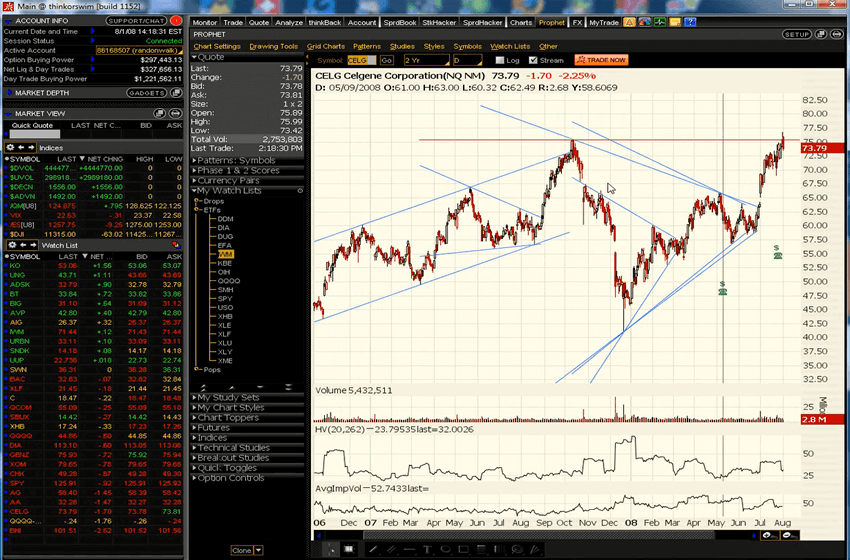Image resolution: width=850 pixels, height=560 pixels.
Task: Expand the Currency Pairs section
Action: click(195, 181)
